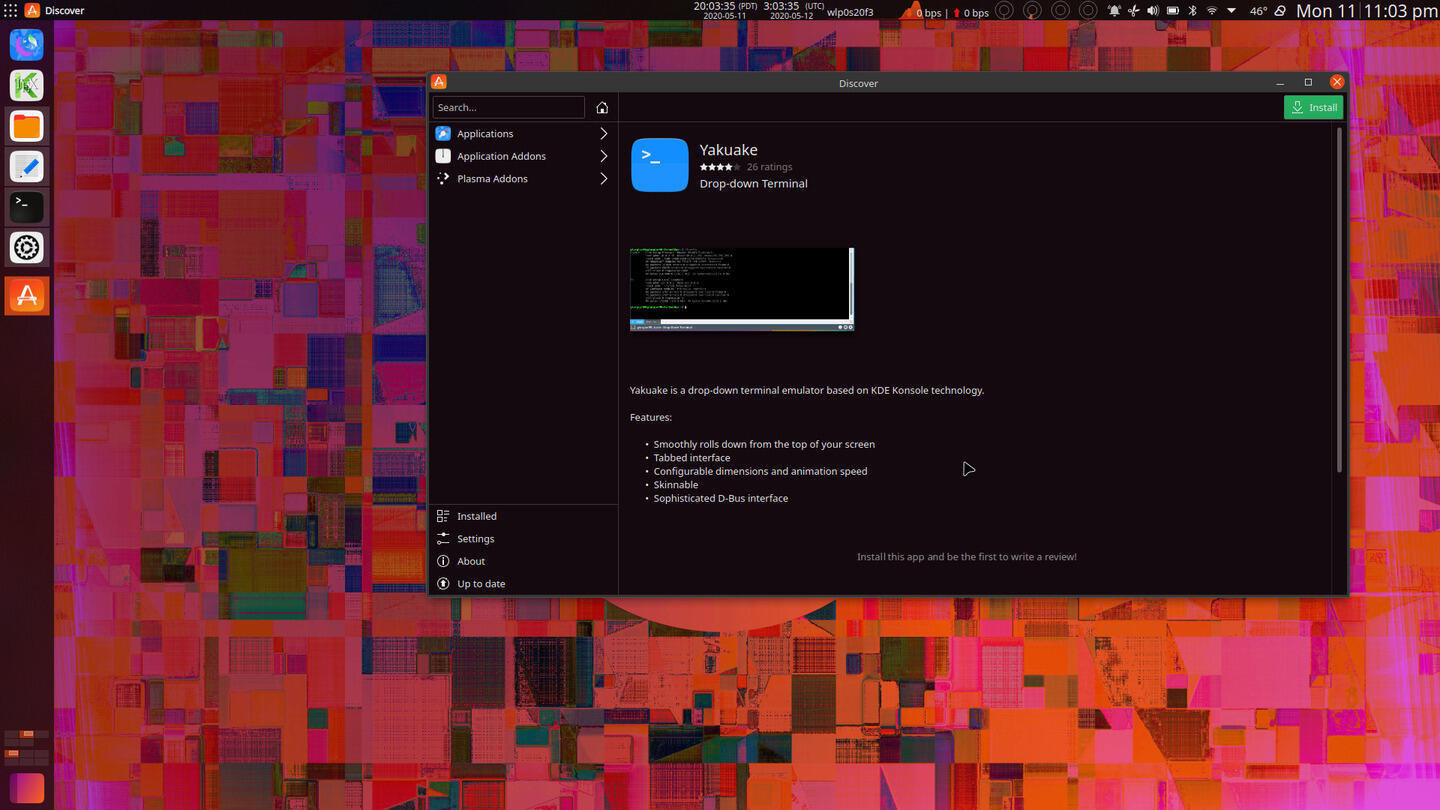Click the volume speaker tray icon
This screenshot has height=810, width=1440.
point(1153,11)
